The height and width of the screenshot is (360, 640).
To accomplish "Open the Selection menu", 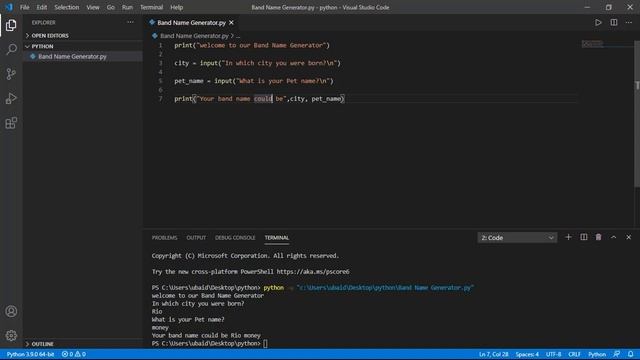I will [x=67, y=7].
